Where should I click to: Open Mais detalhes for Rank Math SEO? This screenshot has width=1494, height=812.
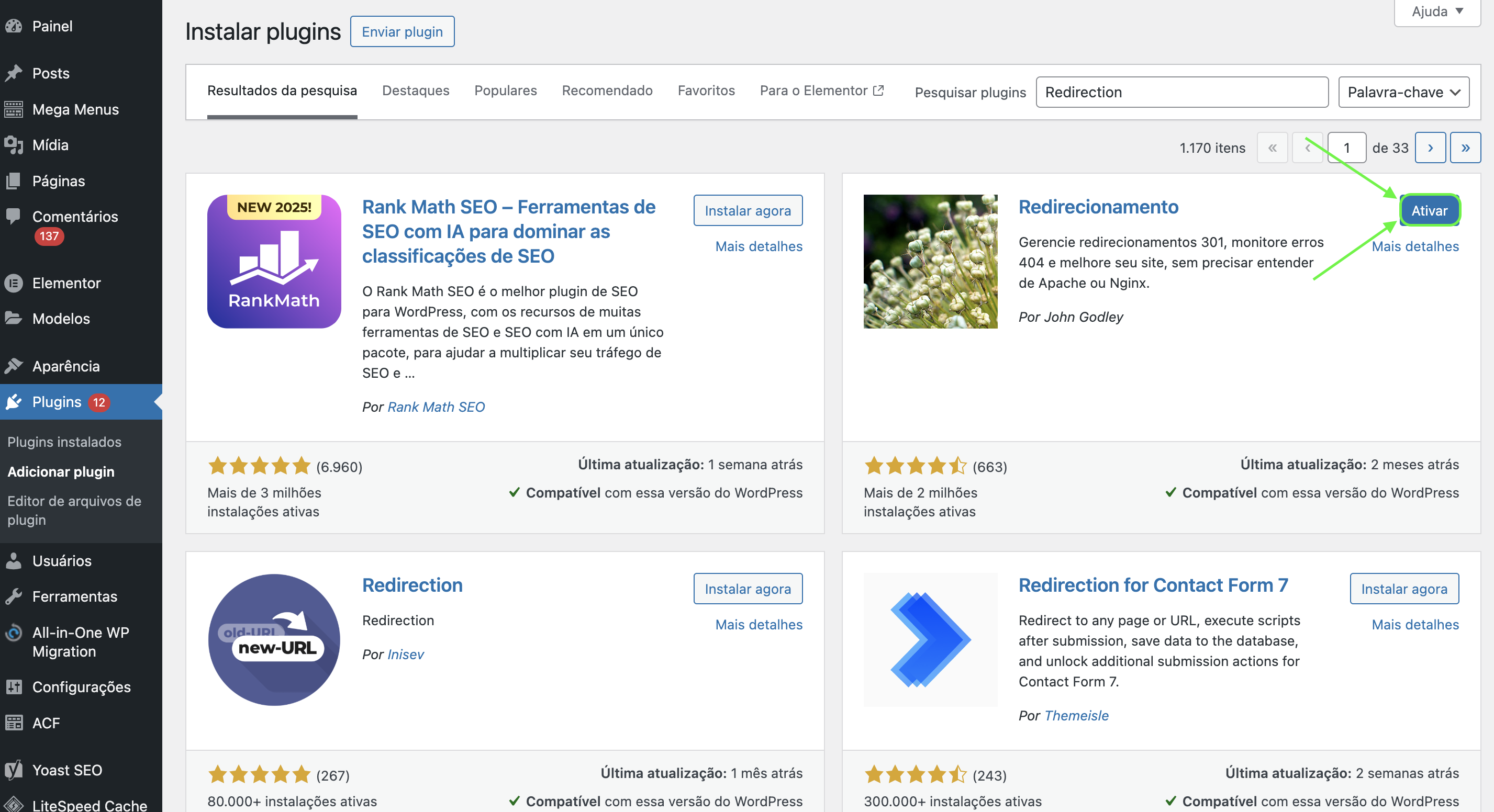(x=759, y=246)
